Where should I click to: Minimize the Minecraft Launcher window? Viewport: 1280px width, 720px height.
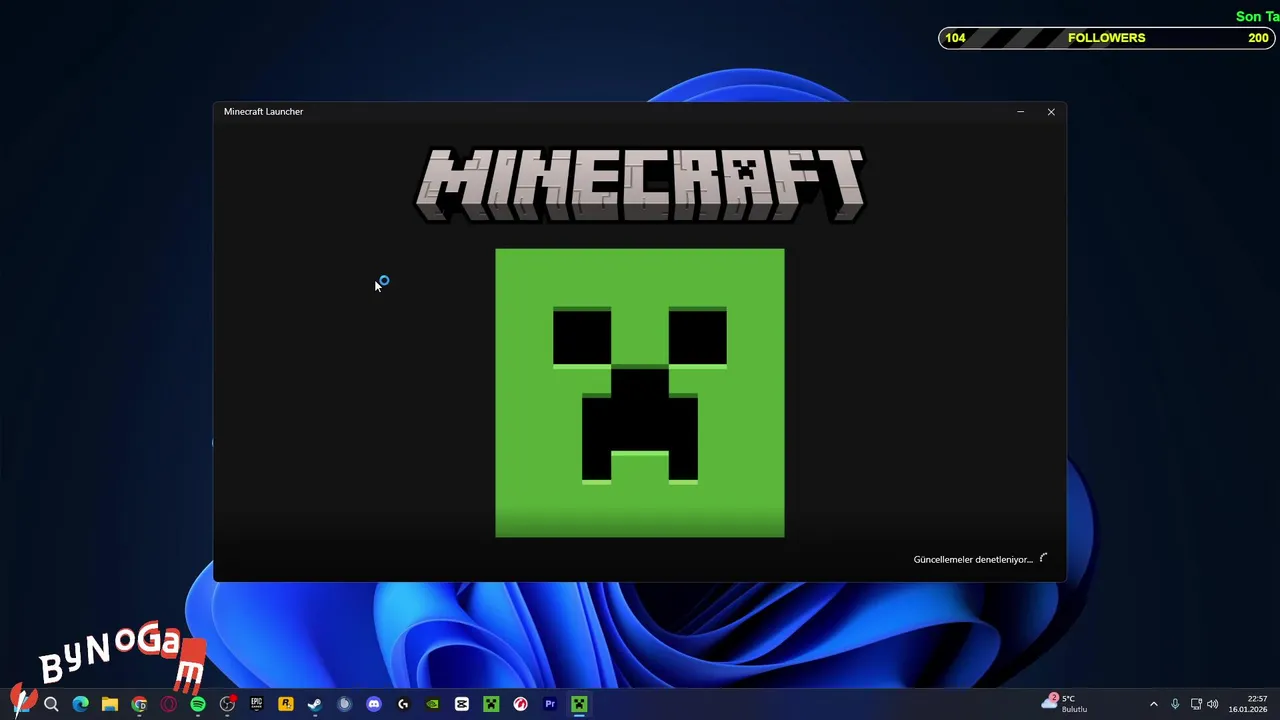1020,112
